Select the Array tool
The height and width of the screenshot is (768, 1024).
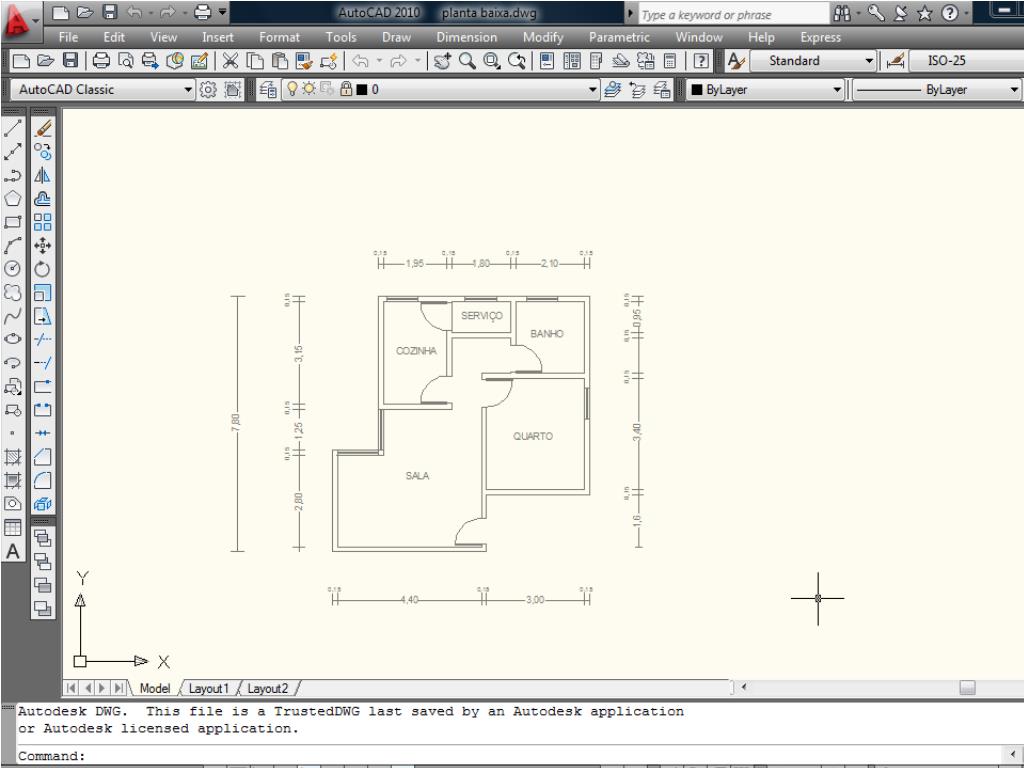click(x=42, y=222)
